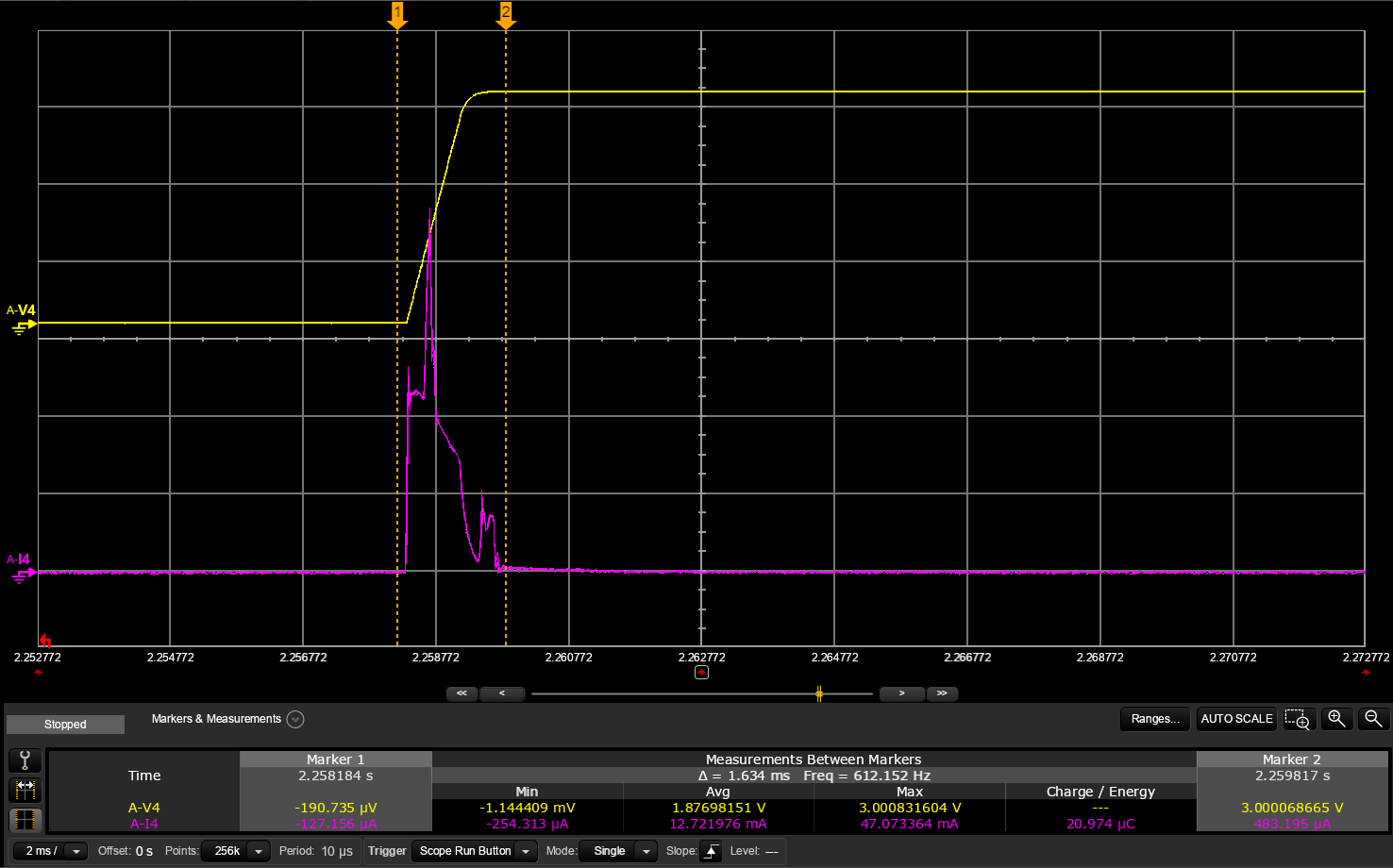The image size is (1393, 868).
Task: Click the rising edge Slope toggle
Action: pos(712,851)
